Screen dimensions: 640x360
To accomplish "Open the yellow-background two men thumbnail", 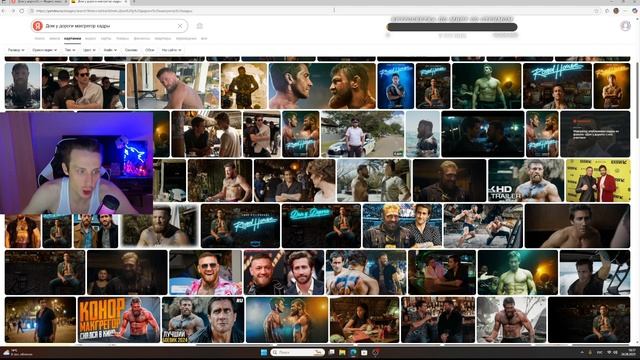I will (598, 180).
